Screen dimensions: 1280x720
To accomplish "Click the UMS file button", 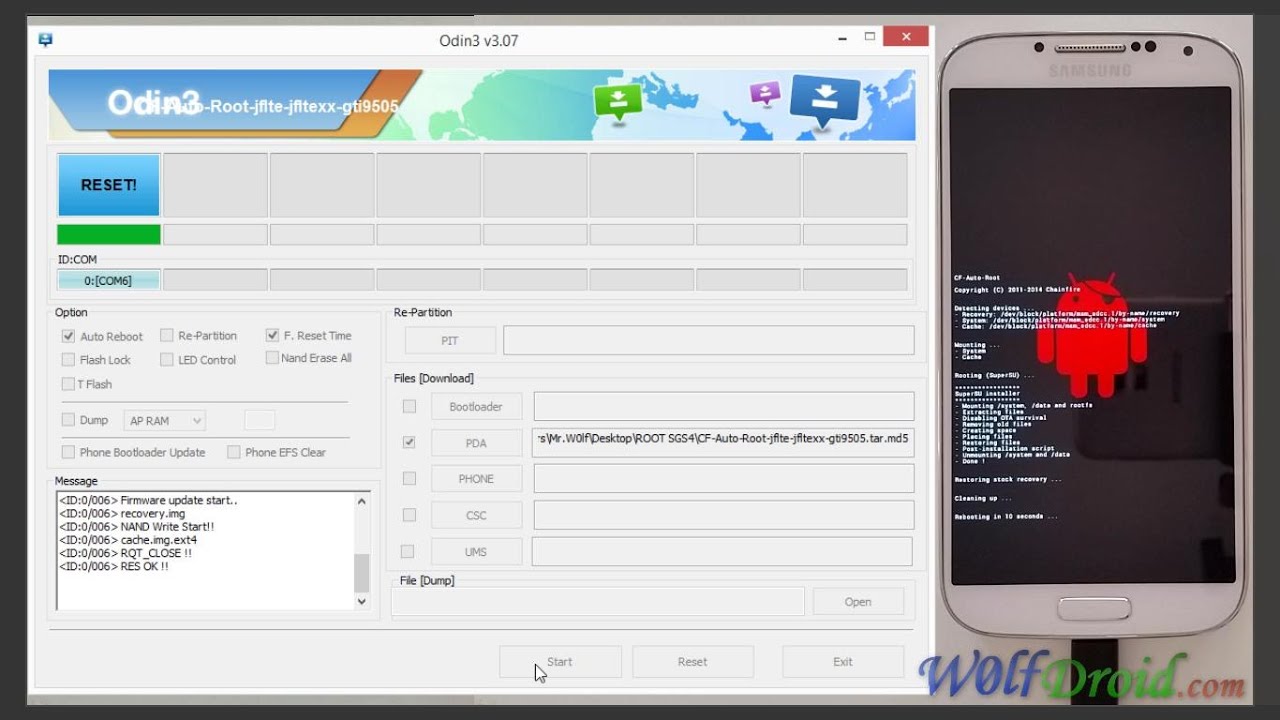I will 476,551.
